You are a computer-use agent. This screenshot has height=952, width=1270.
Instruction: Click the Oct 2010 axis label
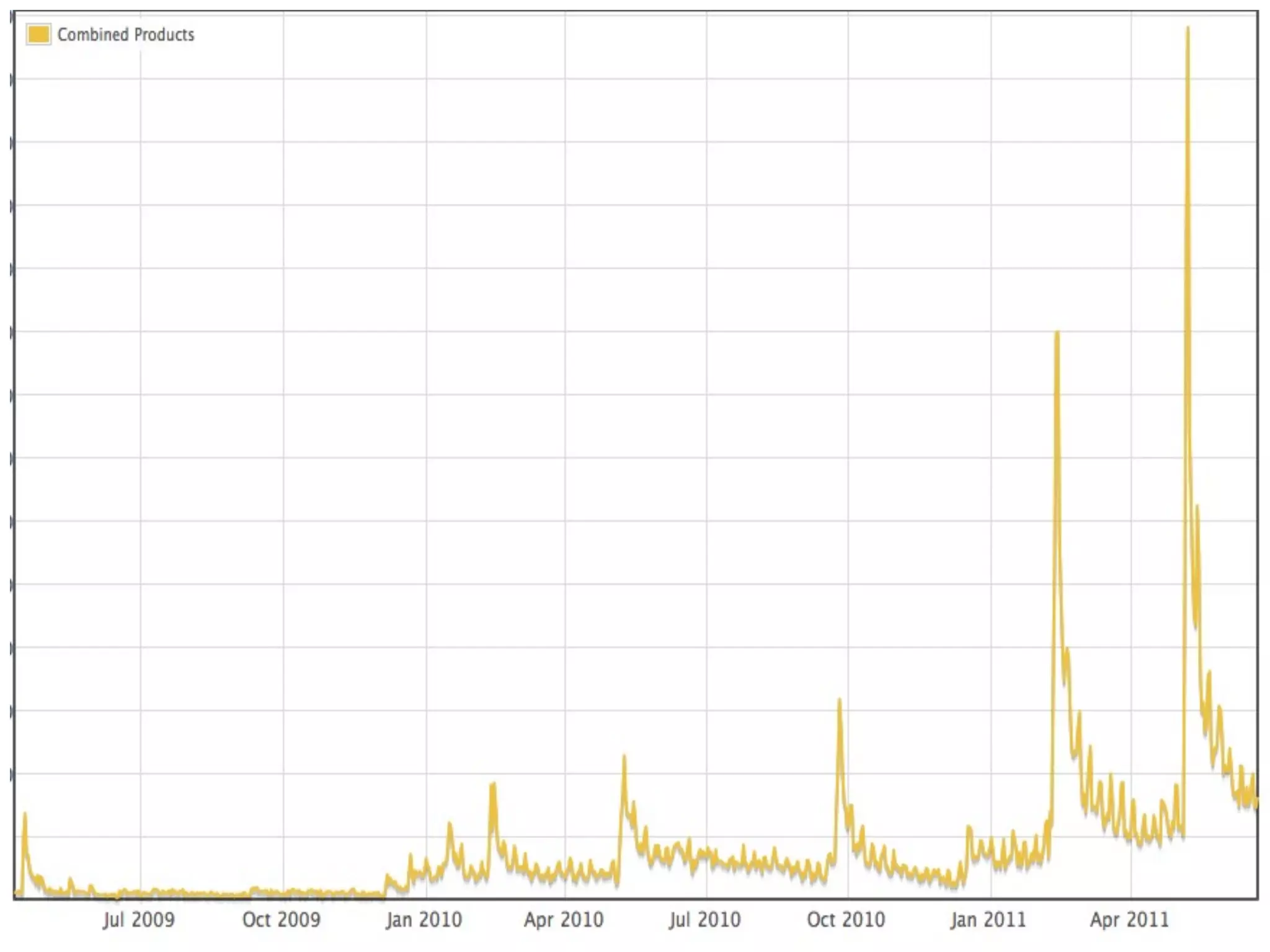(x=846, y=920)
